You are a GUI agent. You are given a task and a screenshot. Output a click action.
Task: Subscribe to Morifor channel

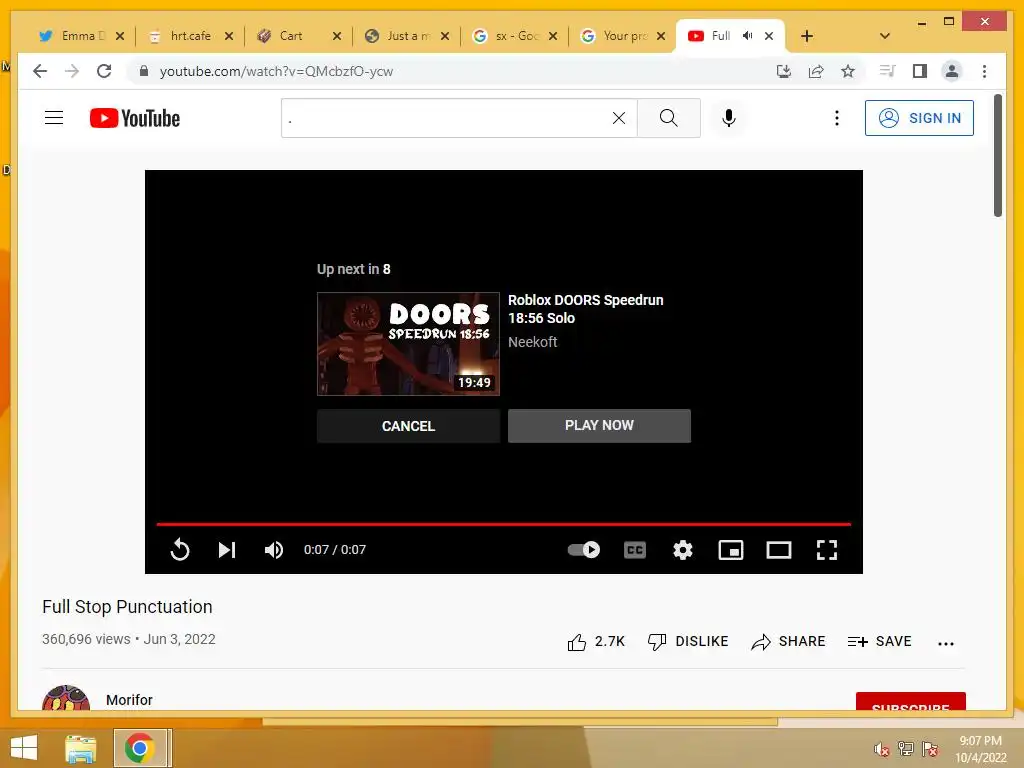pos(910,701)
